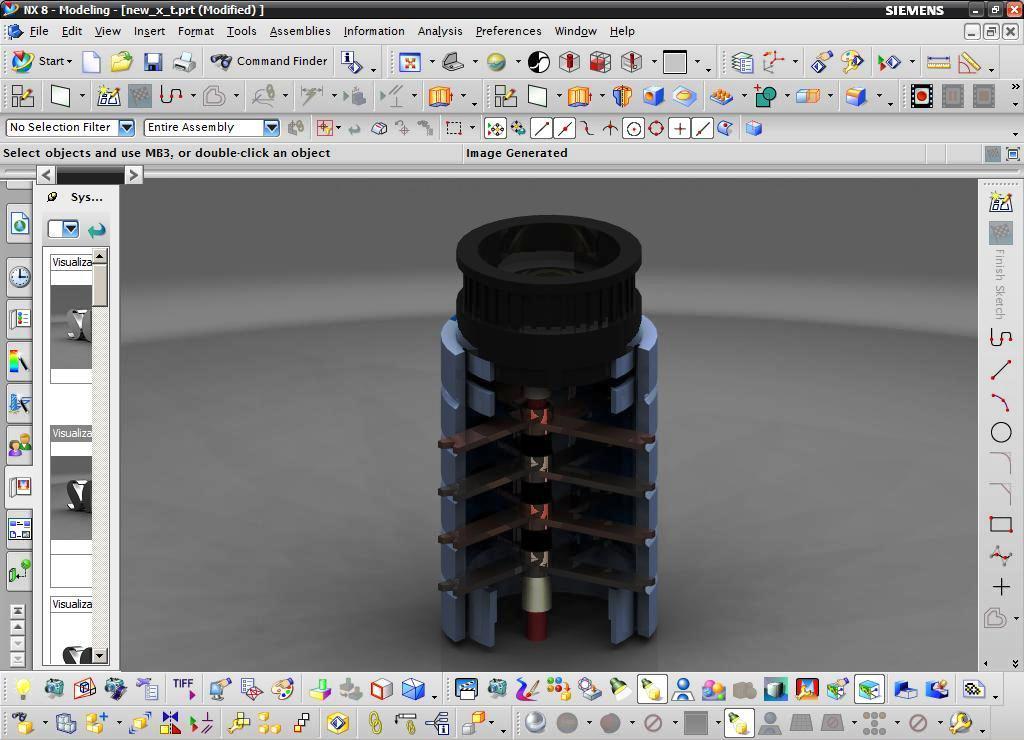
Task: Open the Layer Settings icon
Action: pyautogui.click(x=743, y=63)
